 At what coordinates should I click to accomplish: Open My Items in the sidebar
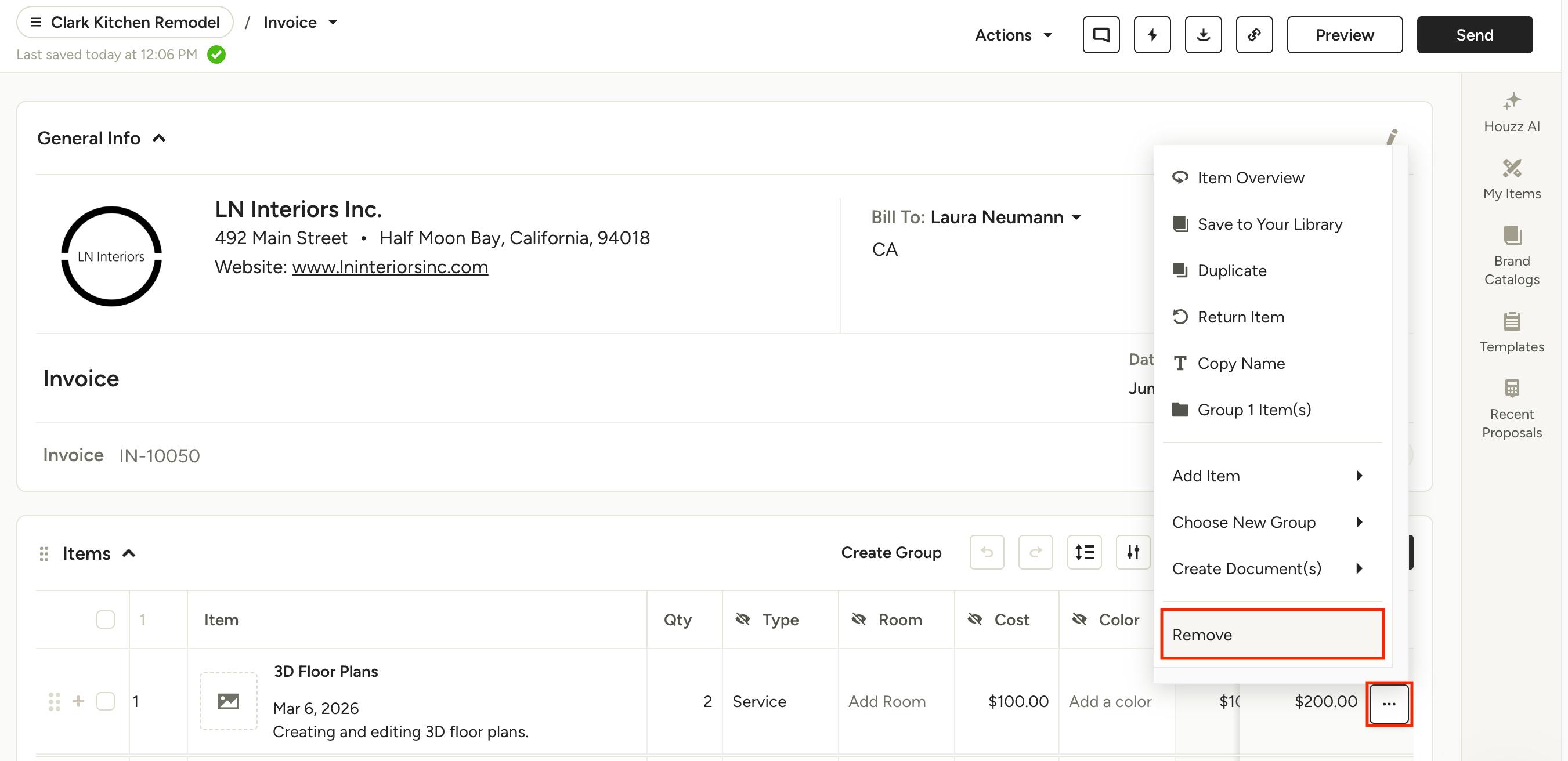pos(1511,179)
